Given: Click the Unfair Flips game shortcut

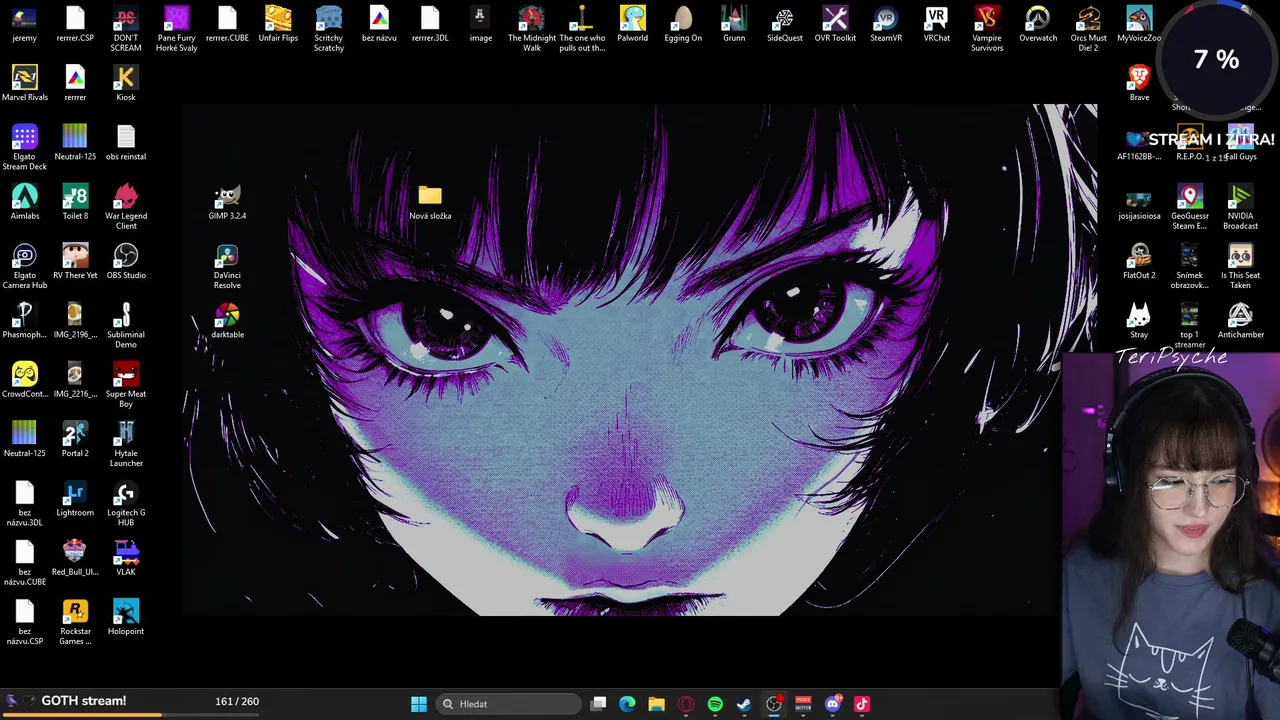Looking at the screenshot, I should point(278,24).
